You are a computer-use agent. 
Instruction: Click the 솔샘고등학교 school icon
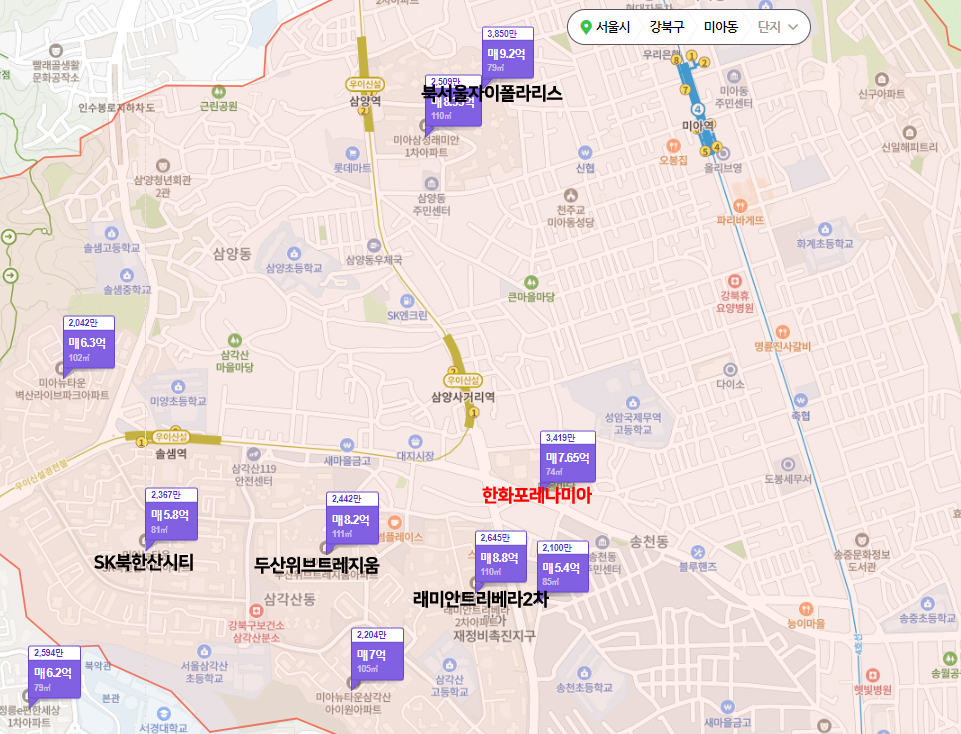coord(112,233)
